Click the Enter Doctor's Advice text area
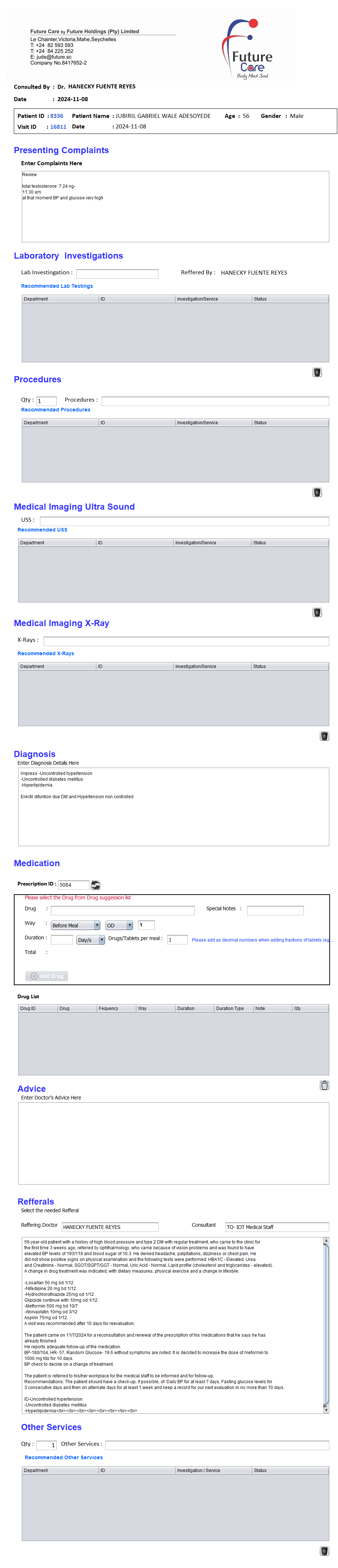This screenshot has width=338, height=1568. point(173,1143)
